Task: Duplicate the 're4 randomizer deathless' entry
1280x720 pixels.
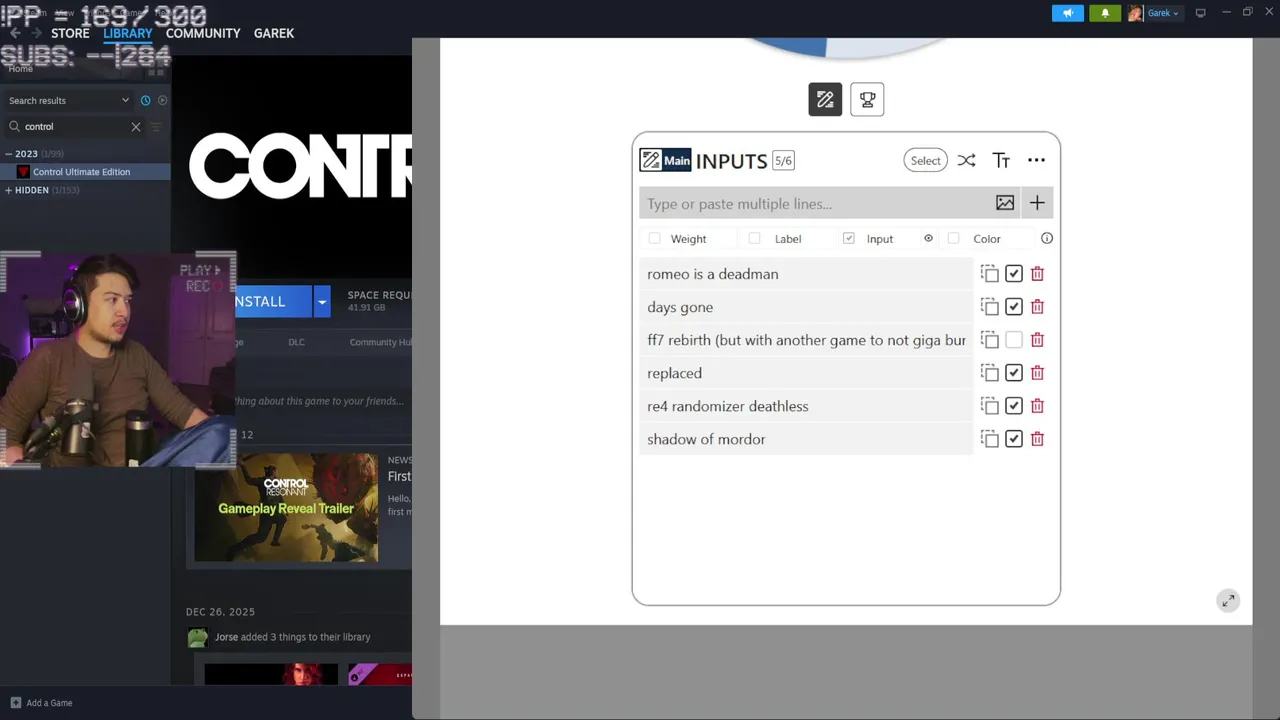Action: tap(990, 406)
